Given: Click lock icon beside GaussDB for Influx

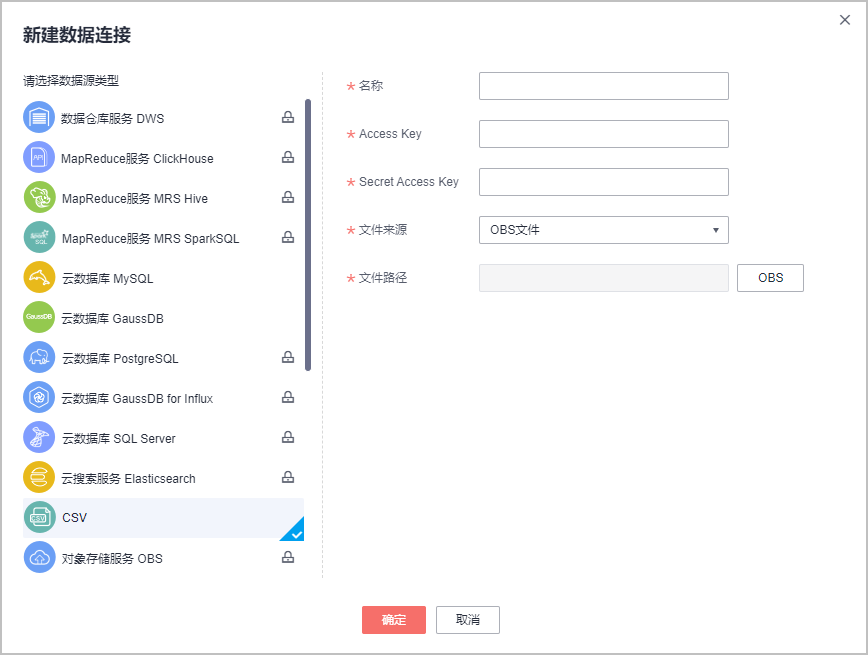Looking at the screenshot, I should pyautogui.click(x=288, y=397).
